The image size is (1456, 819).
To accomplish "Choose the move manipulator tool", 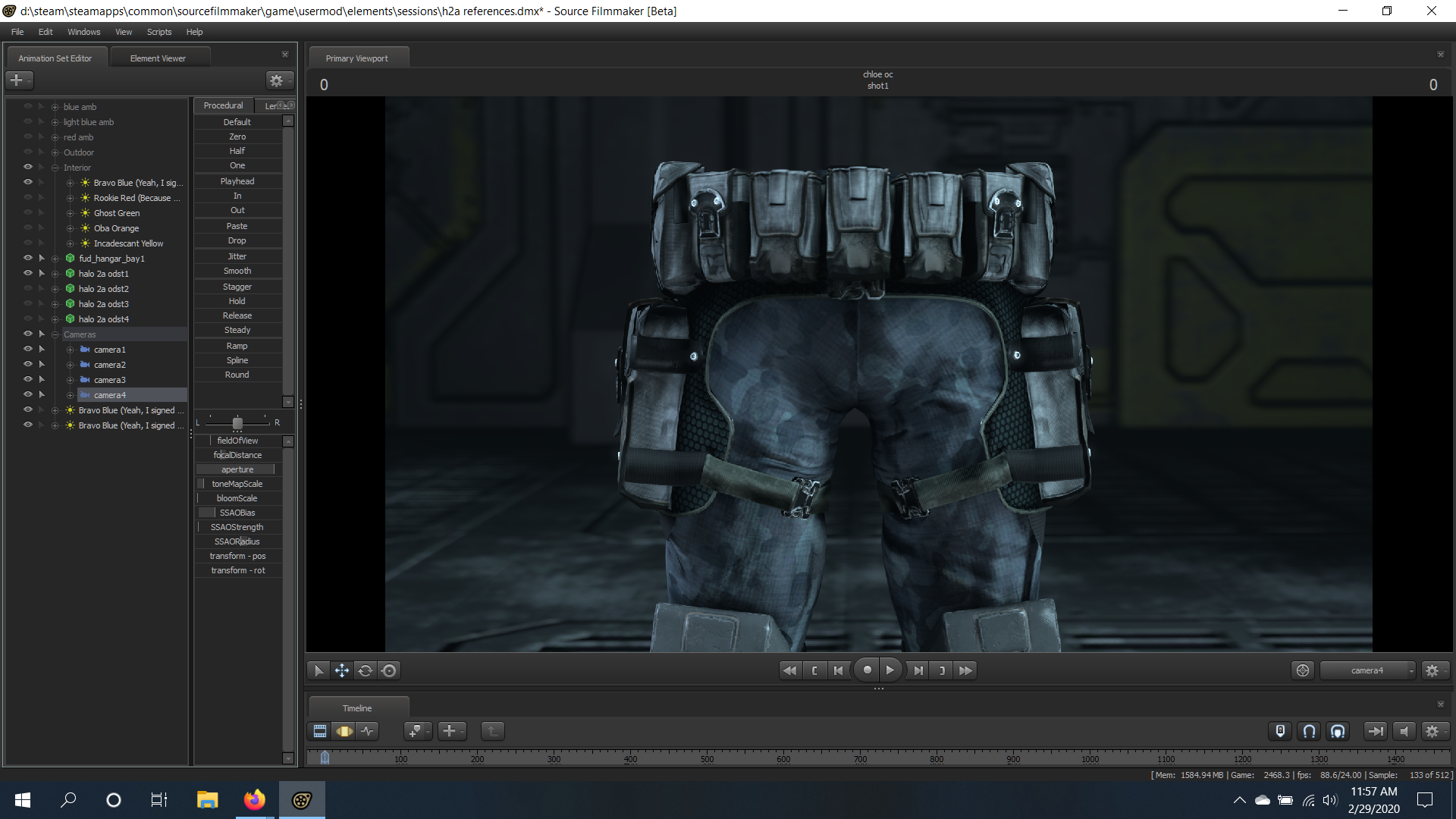I will coord(342,670).
